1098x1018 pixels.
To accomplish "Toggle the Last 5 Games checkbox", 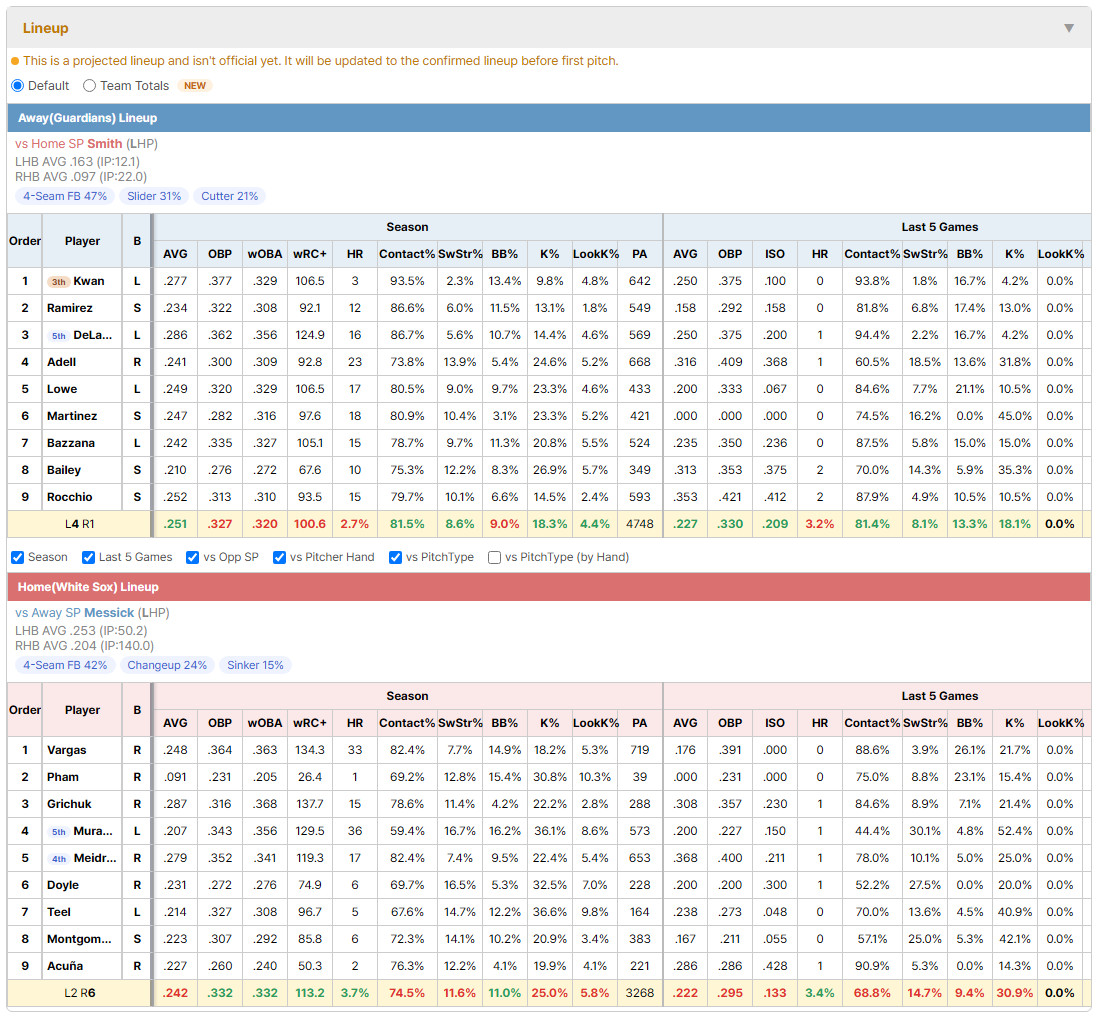I will pyautogui.click(x=88, y=557).
